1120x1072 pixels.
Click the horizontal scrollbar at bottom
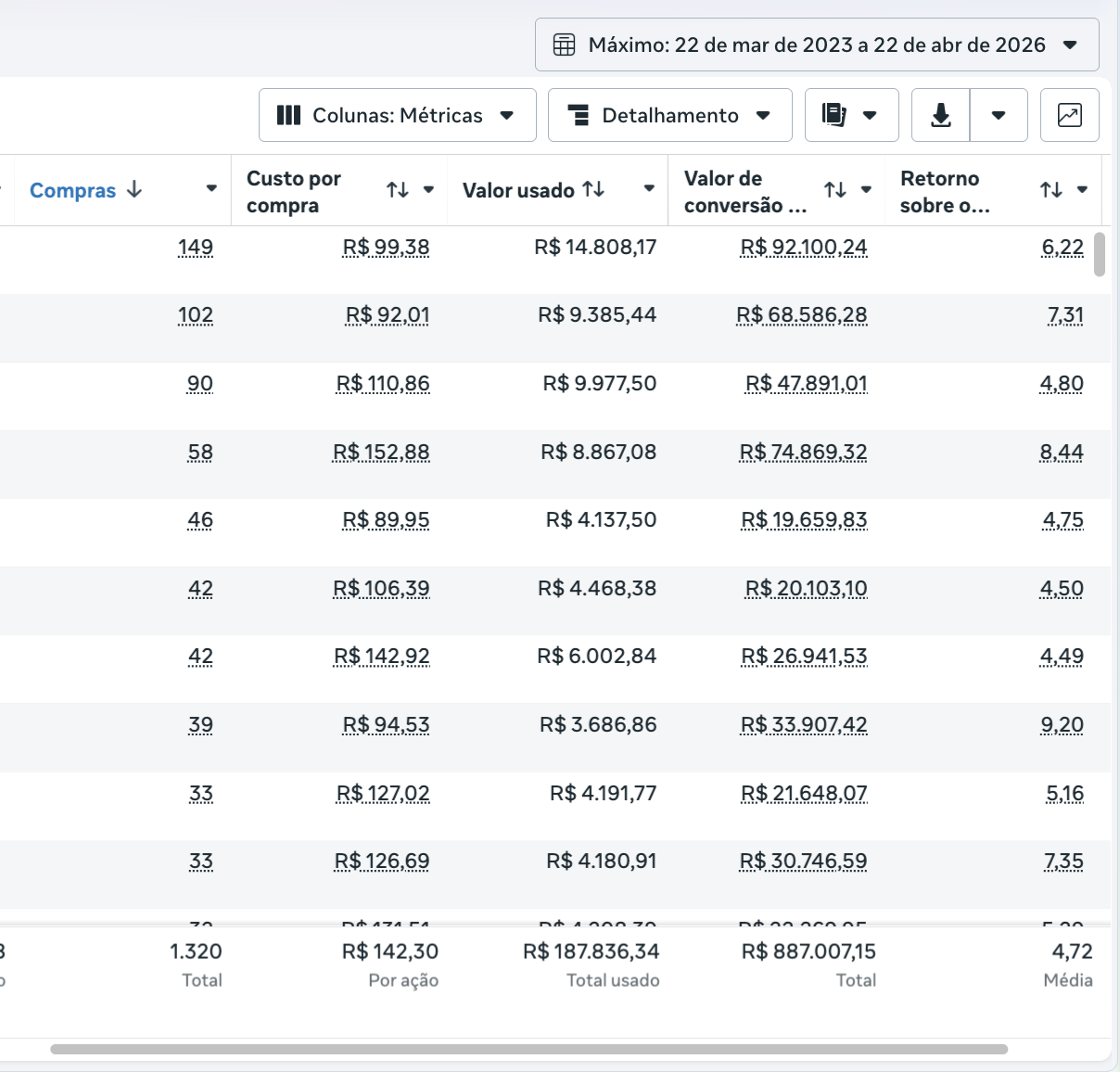pos(528,1049)
